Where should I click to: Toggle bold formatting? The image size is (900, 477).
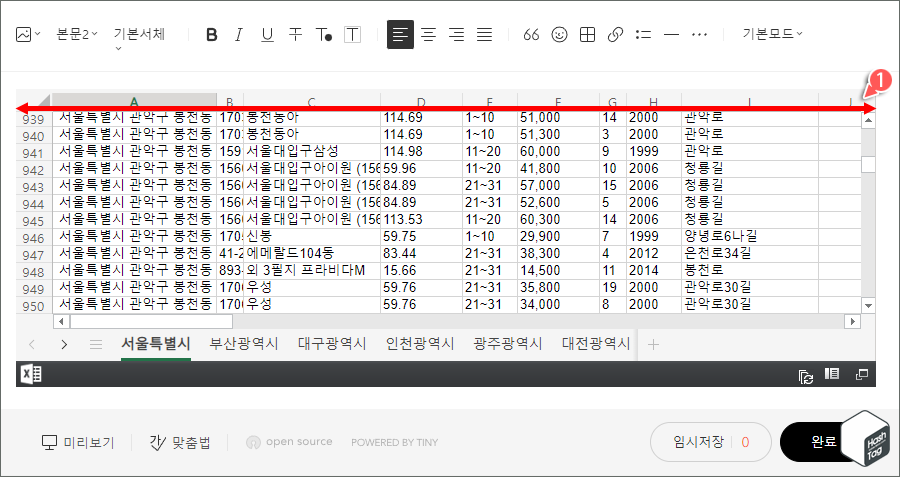[212, 35]
